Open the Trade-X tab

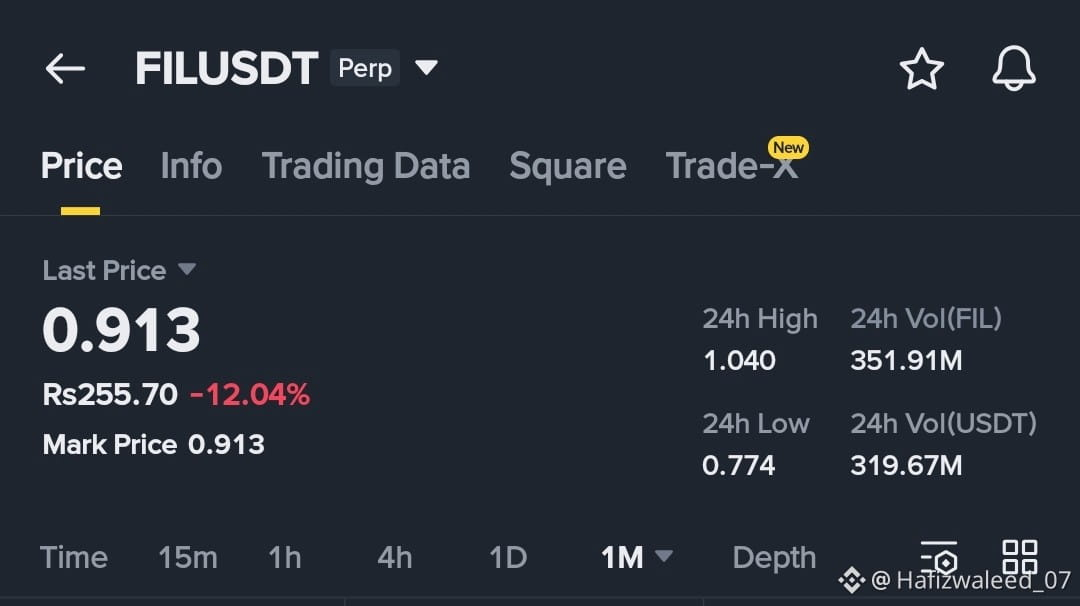point(732,166)
